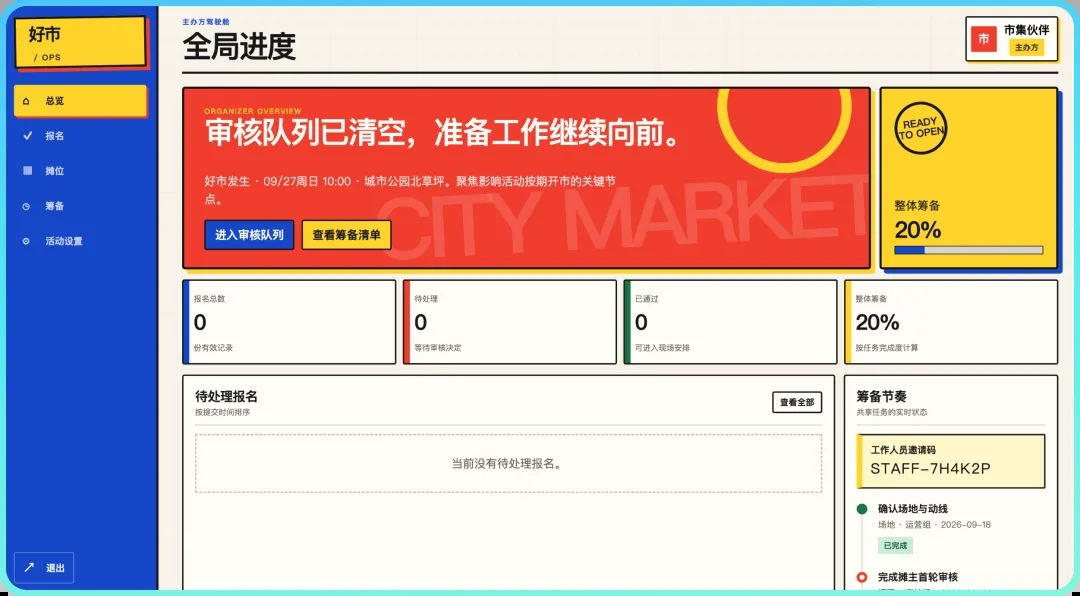Viewport: 1080px width, 596px height.
Task: Click 场地 · 运营组 · 2026-09-18 detail line
Action: 934,525
